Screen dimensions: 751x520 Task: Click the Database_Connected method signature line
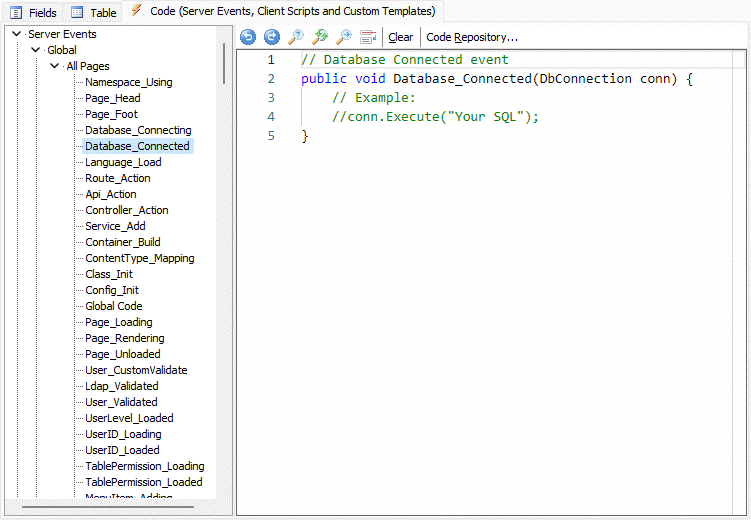pyautogui.click(x=497, y=79)
